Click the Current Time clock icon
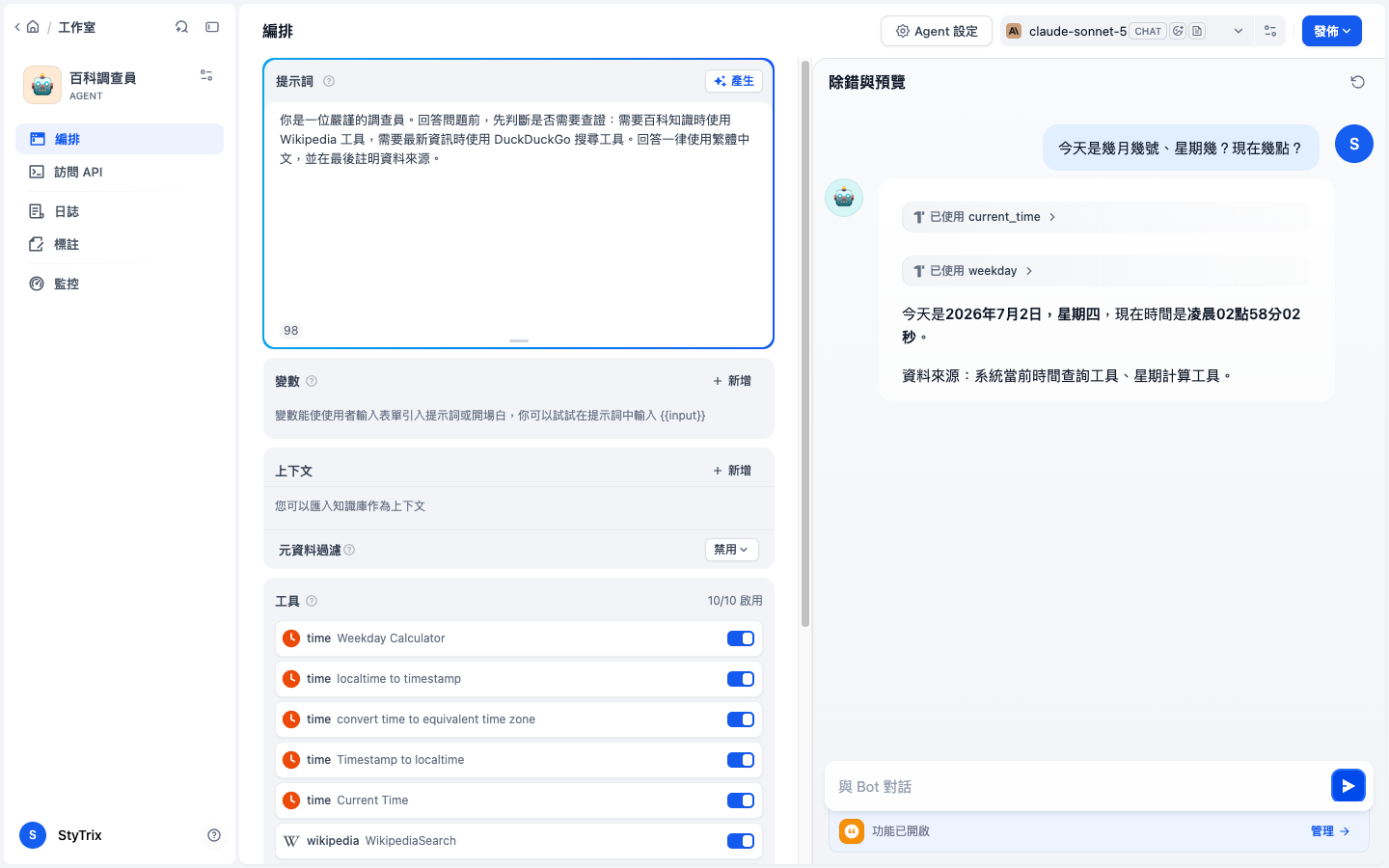This screenshot has height=868, width=1389. [291, 800]
